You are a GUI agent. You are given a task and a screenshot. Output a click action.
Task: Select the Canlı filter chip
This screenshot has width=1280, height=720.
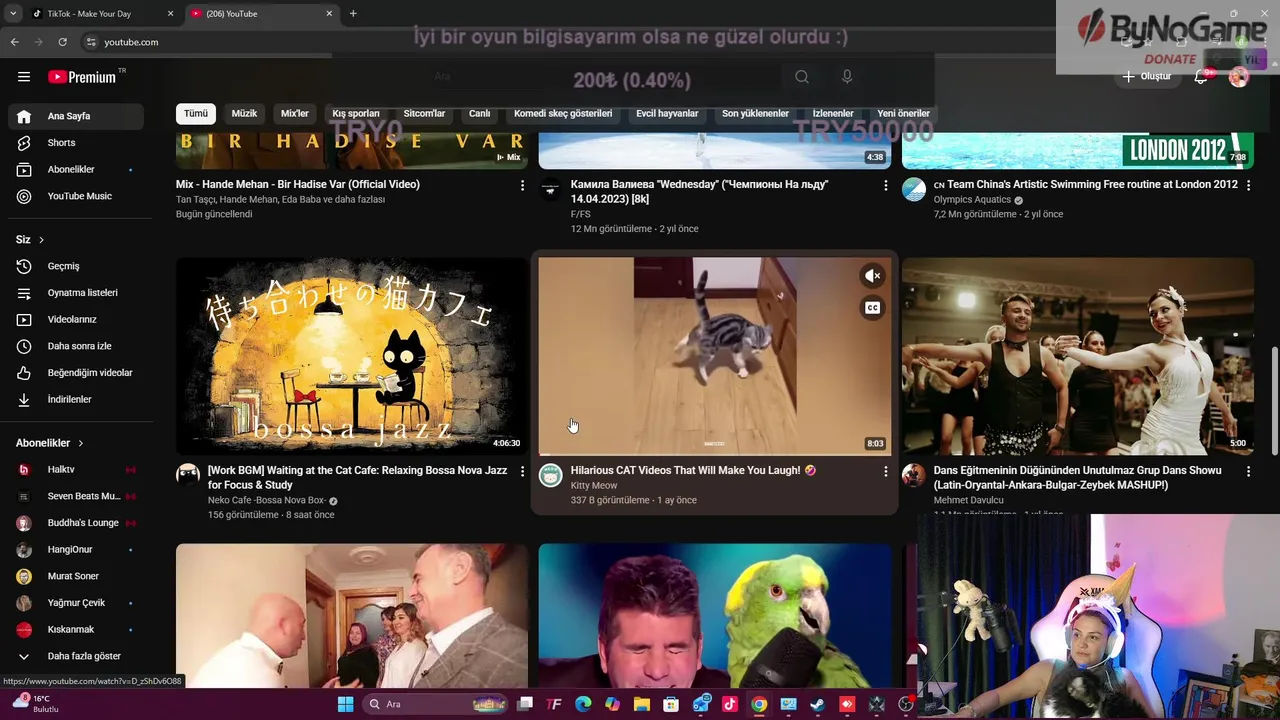480,114
